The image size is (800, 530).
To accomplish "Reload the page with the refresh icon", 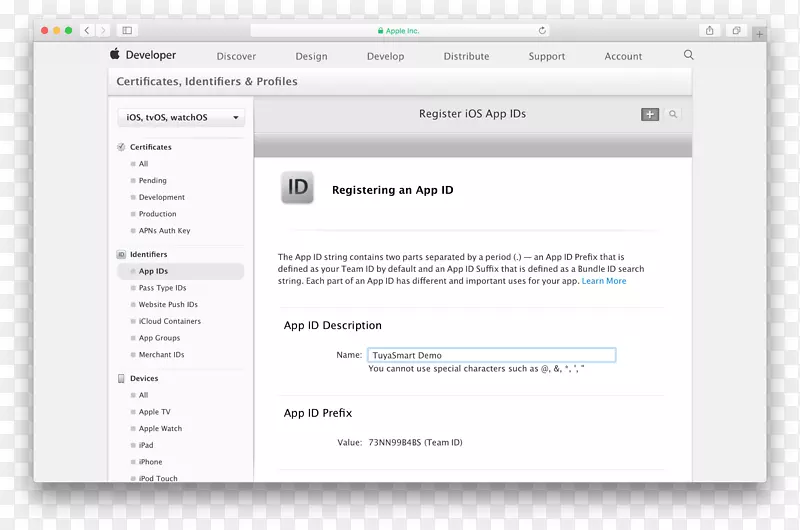I will click(x=542, y=31).
